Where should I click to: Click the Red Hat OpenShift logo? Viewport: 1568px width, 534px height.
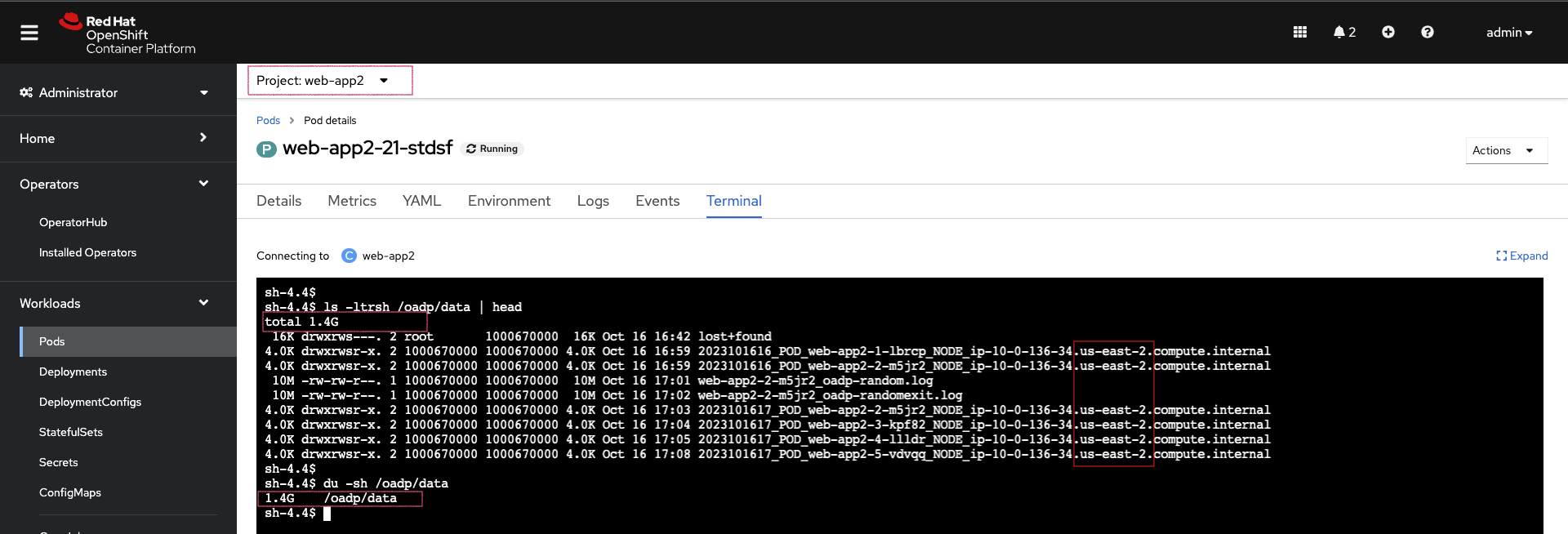coord(127,34)
